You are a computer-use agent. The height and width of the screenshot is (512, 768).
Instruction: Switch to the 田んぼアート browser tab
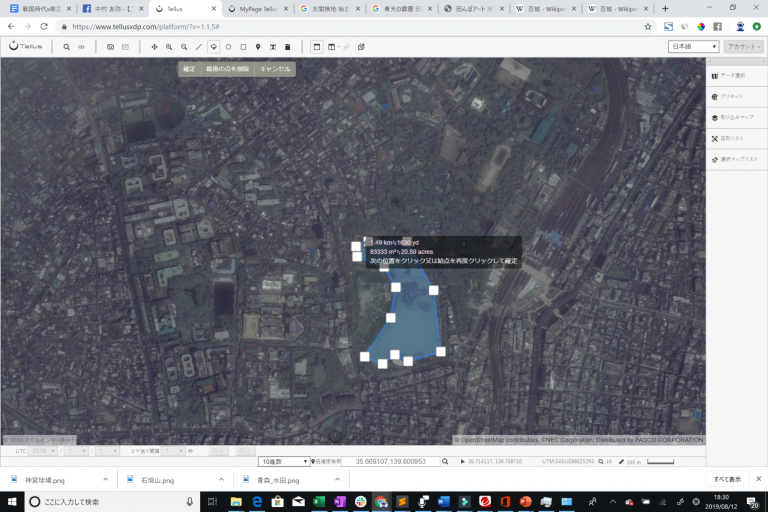coord(474,9)
